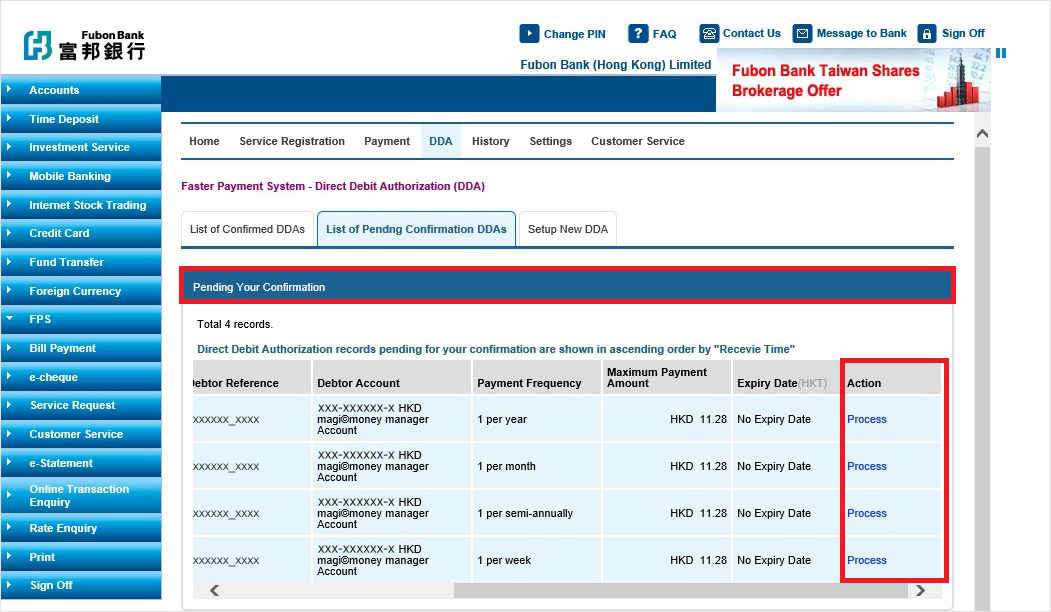Viewport: 1051px width, 612px height.
Task: Expand Mobile Banking in the sidebar
Action: coord(80,176)
